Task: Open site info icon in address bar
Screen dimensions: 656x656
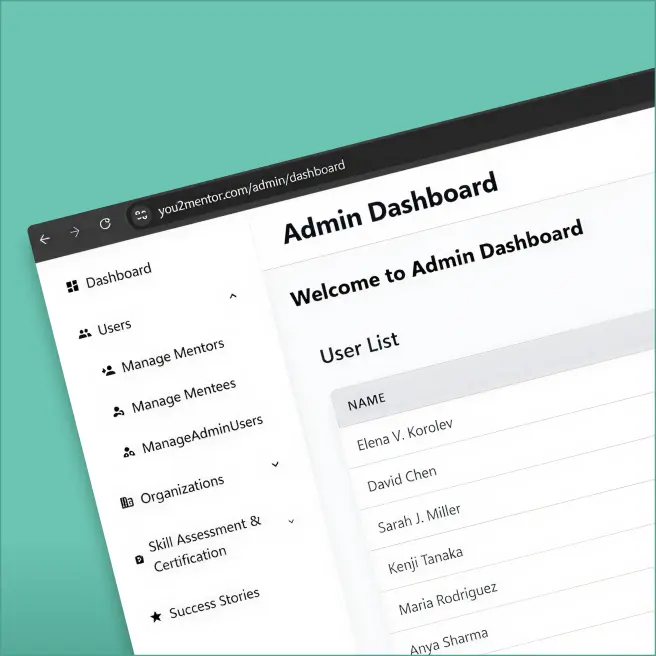Action: click(141, 215)
